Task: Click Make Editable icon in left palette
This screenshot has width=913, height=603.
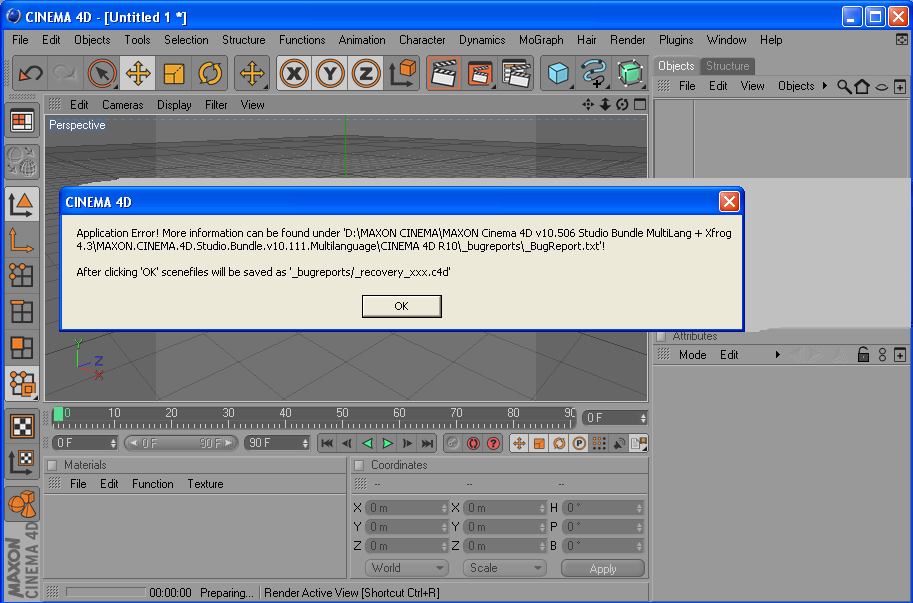Action: point(22,161)
